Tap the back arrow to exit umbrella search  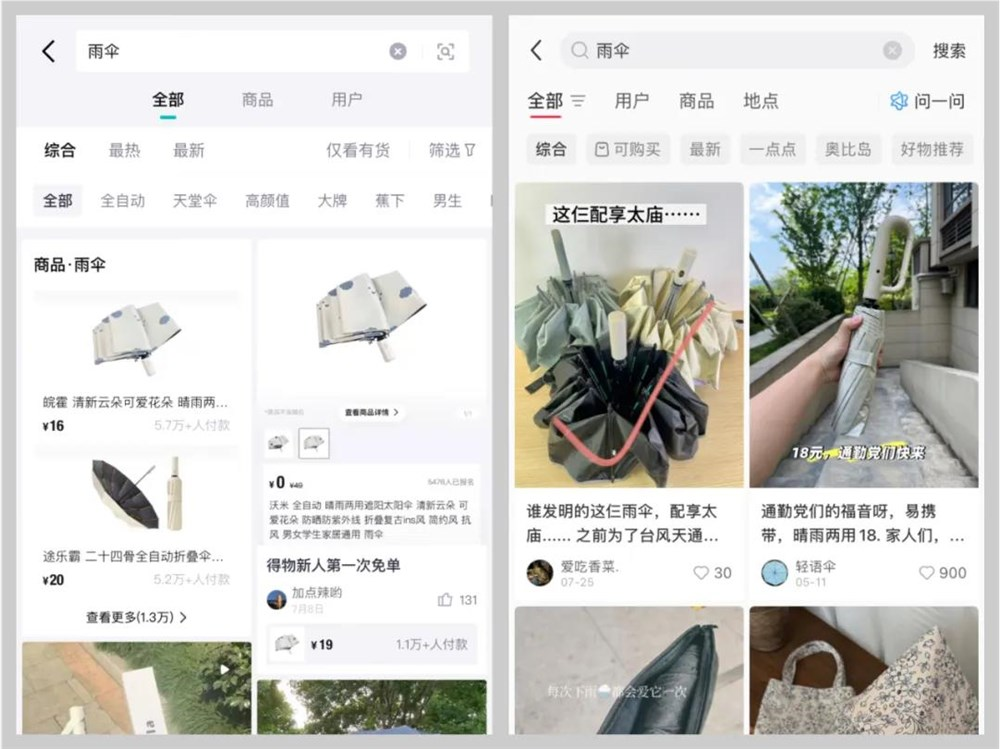[47, 51]
